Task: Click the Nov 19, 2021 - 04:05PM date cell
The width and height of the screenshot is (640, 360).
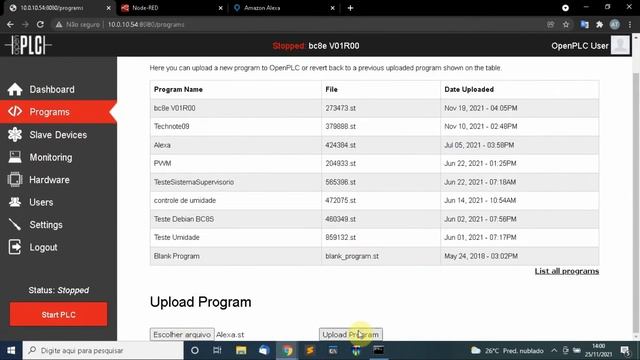Action: [x=520, y=108]
